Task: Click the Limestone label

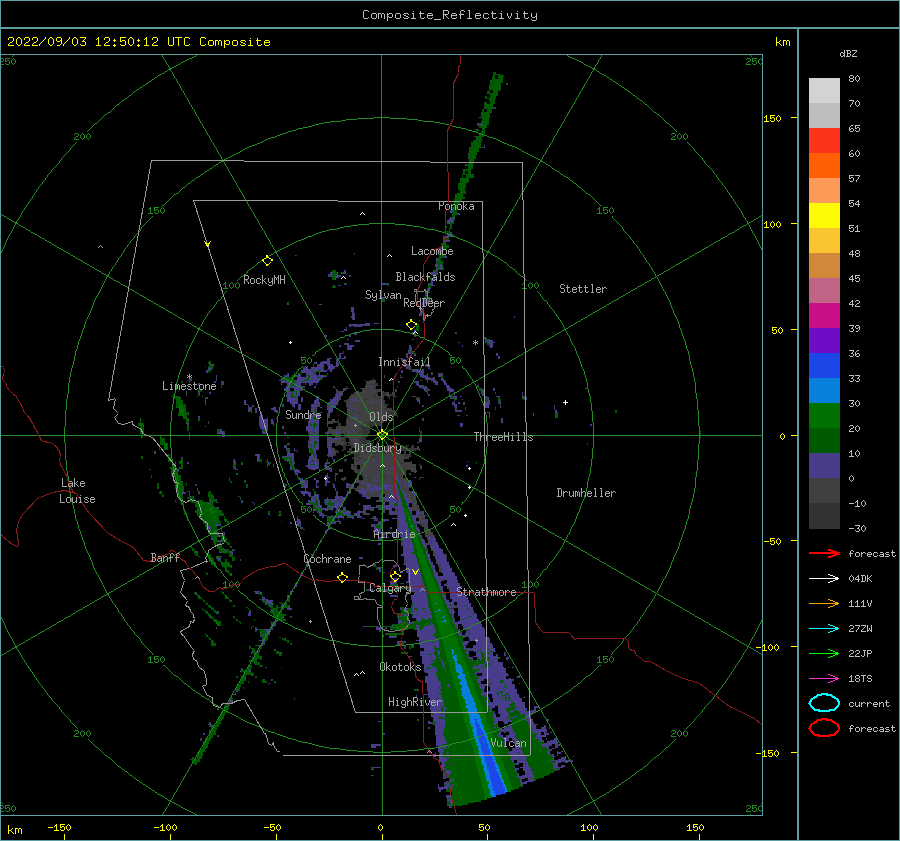Action: [x=189, y=386]
